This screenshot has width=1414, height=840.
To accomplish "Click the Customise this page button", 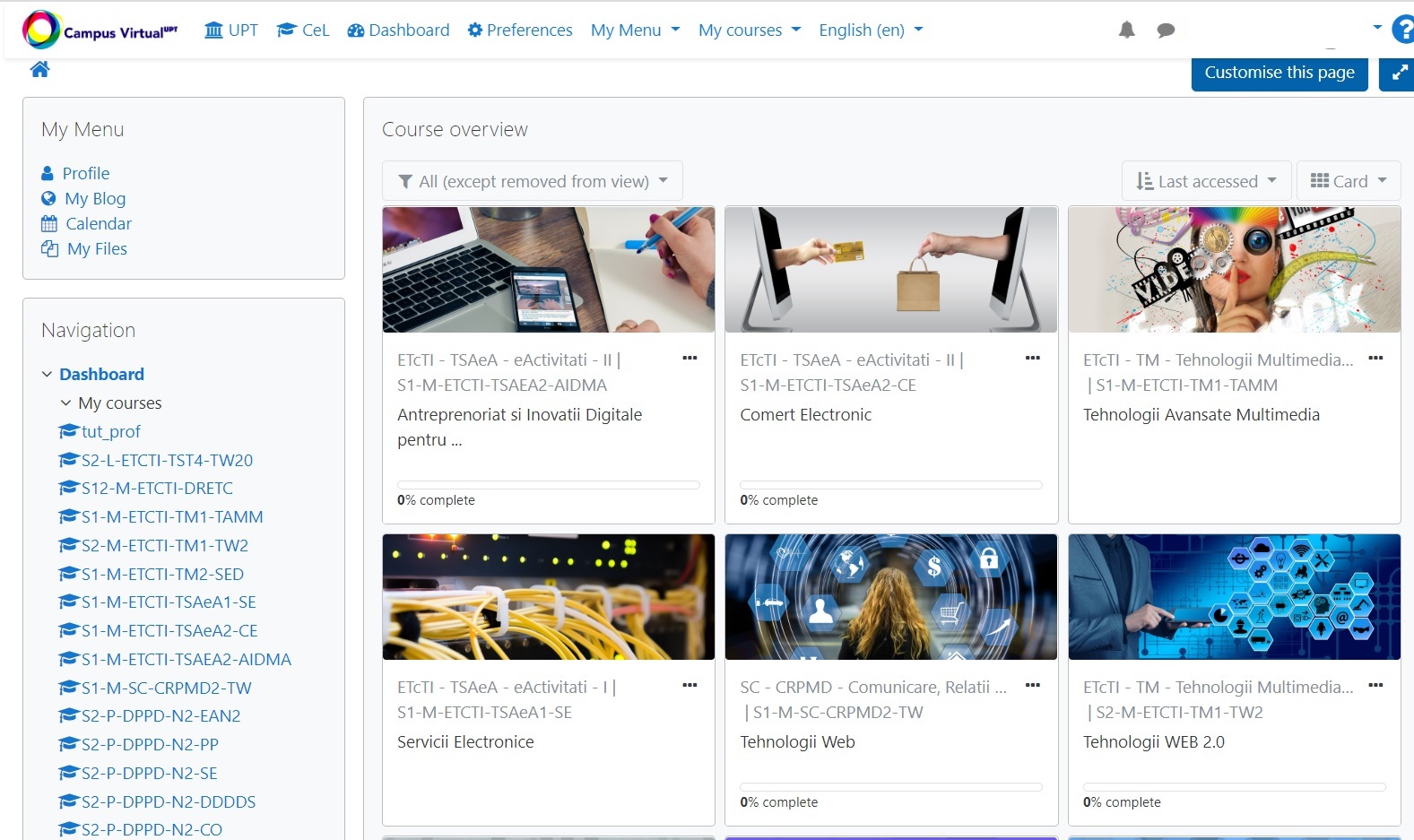I will pyautogui.click(x=1279, y=73).
